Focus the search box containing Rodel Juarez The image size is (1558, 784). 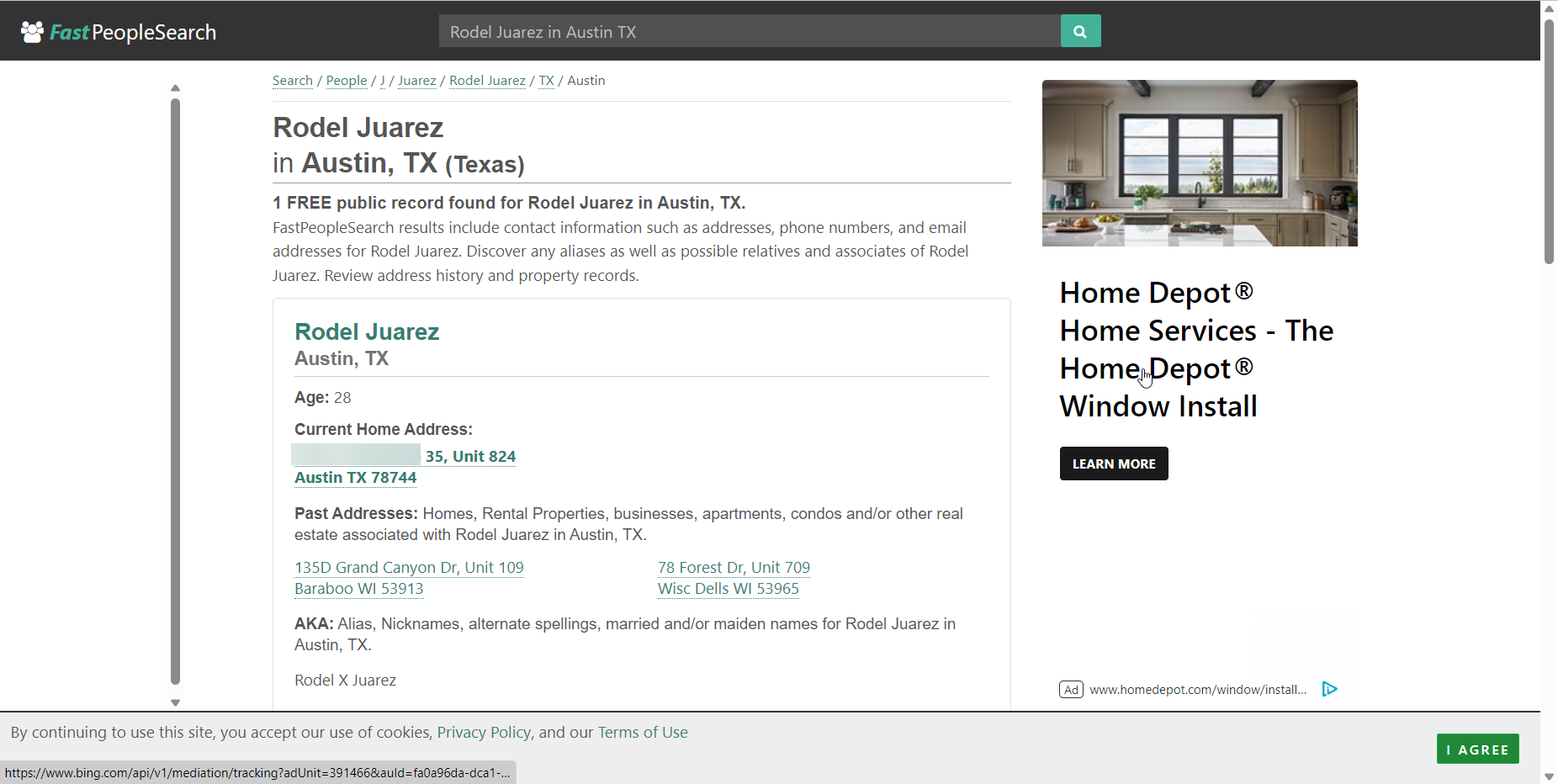point(750,31)
